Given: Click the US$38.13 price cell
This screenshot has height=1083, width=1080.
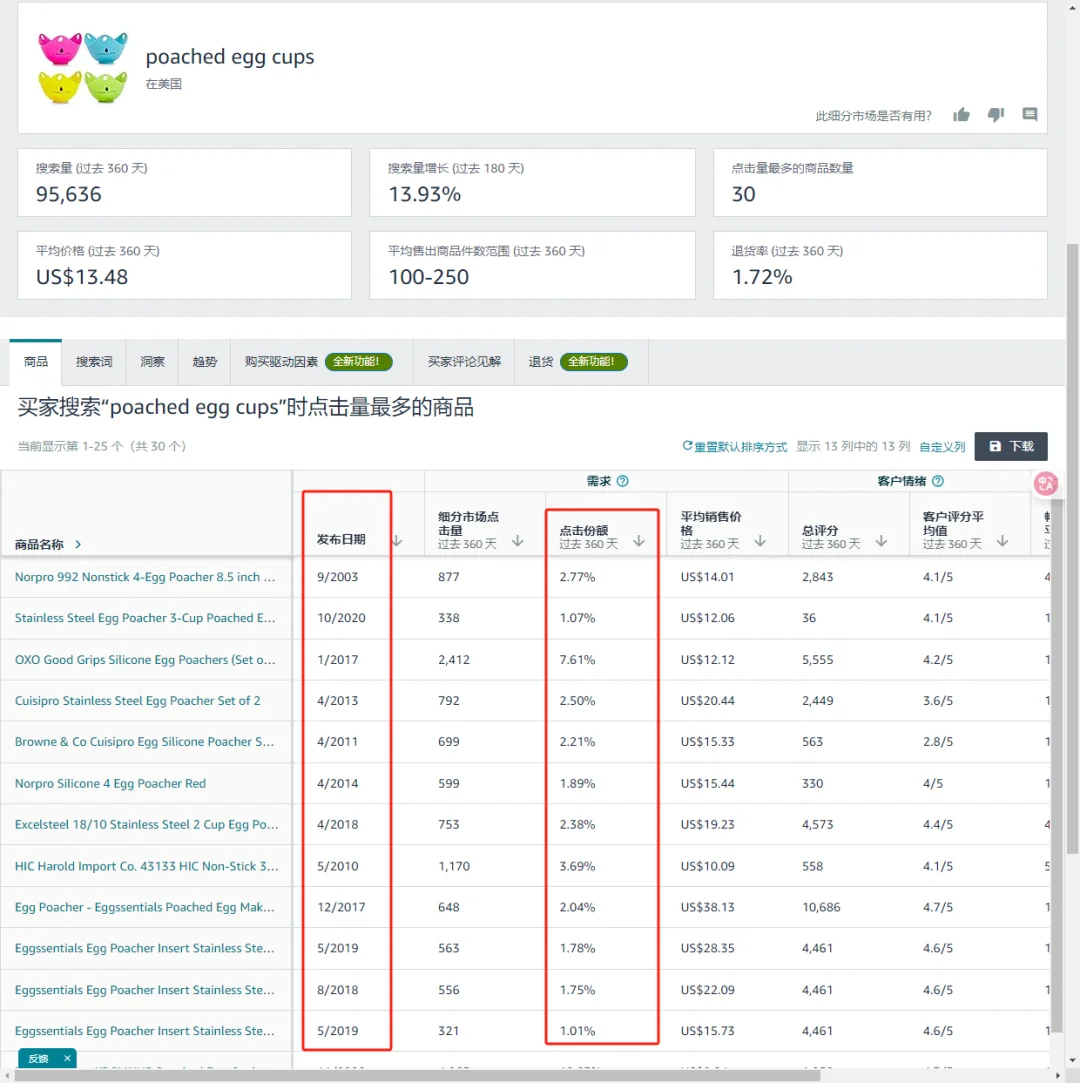Looking at the screenshot, I should pos(707,907).
